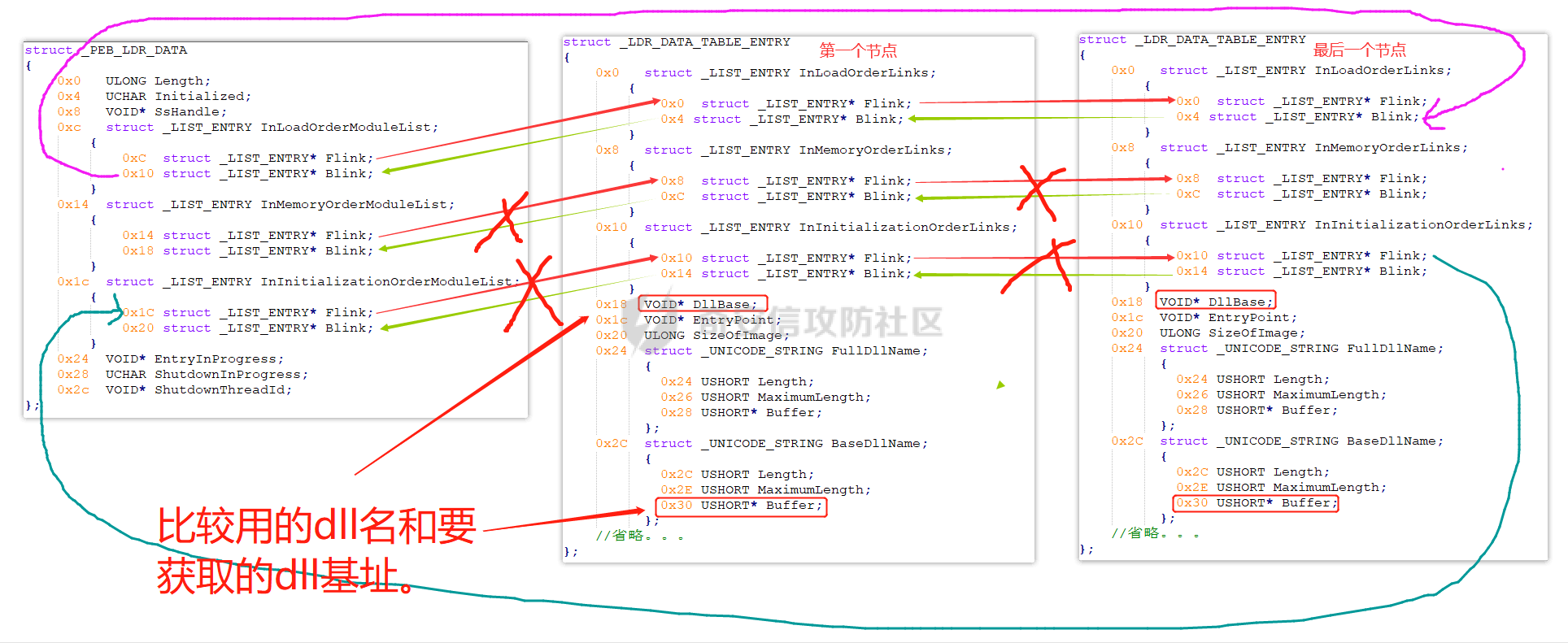Select the "ULONG Length" field in _PEB_LDR_DATA
This screenshot has height=643, width=1568.
point(158,81)
